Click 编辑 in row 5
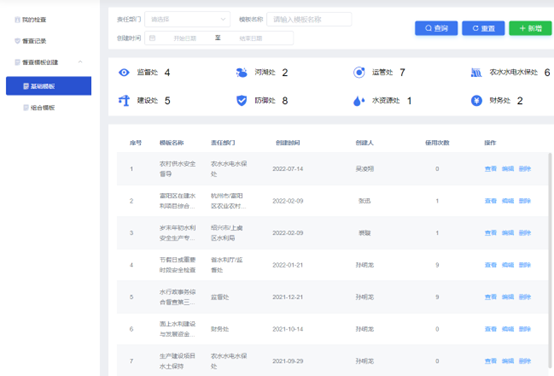554x376 pixels. [x=508, y=297]
